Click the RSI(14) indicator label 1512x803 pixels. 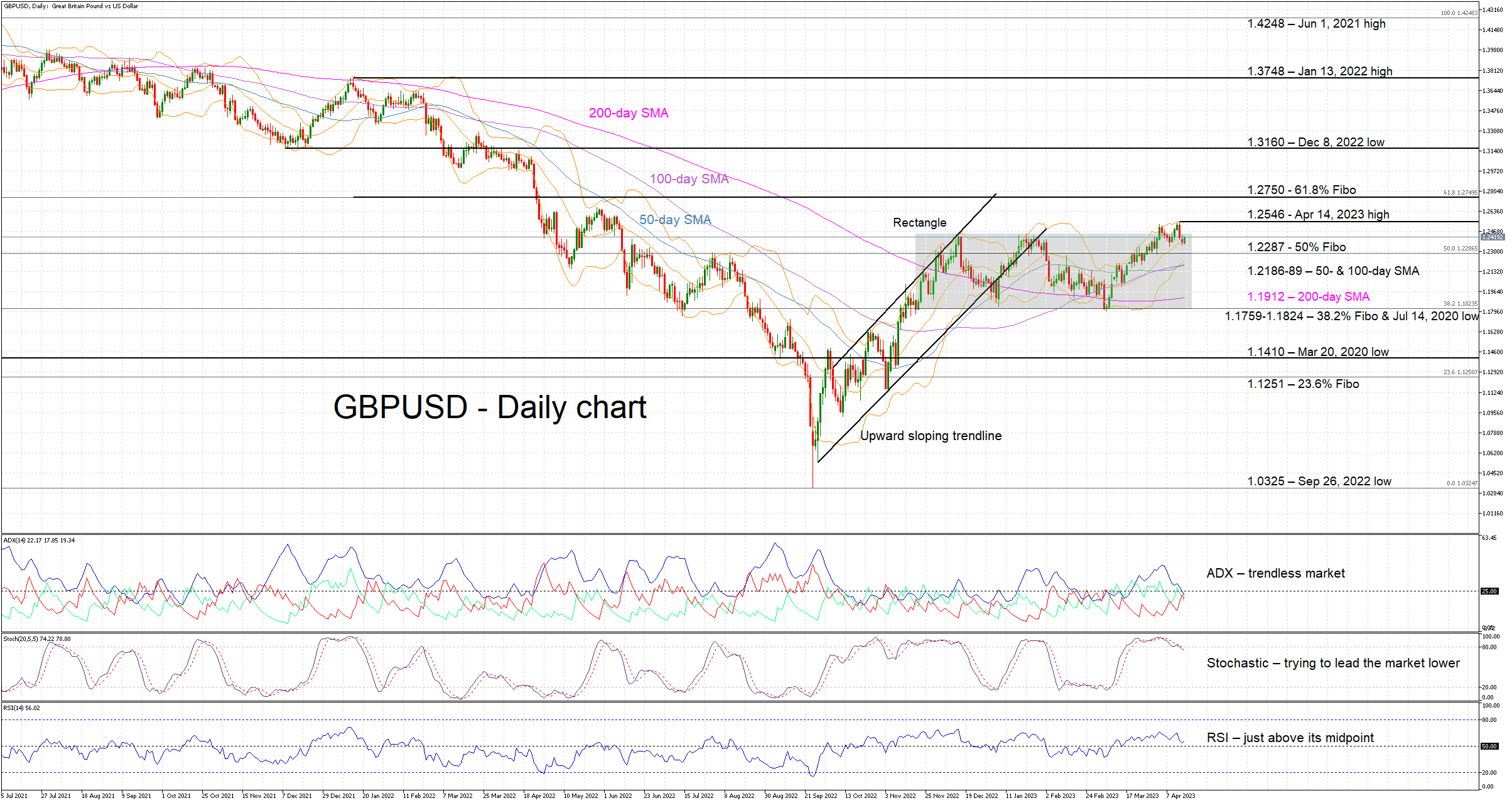coord(21,708)
